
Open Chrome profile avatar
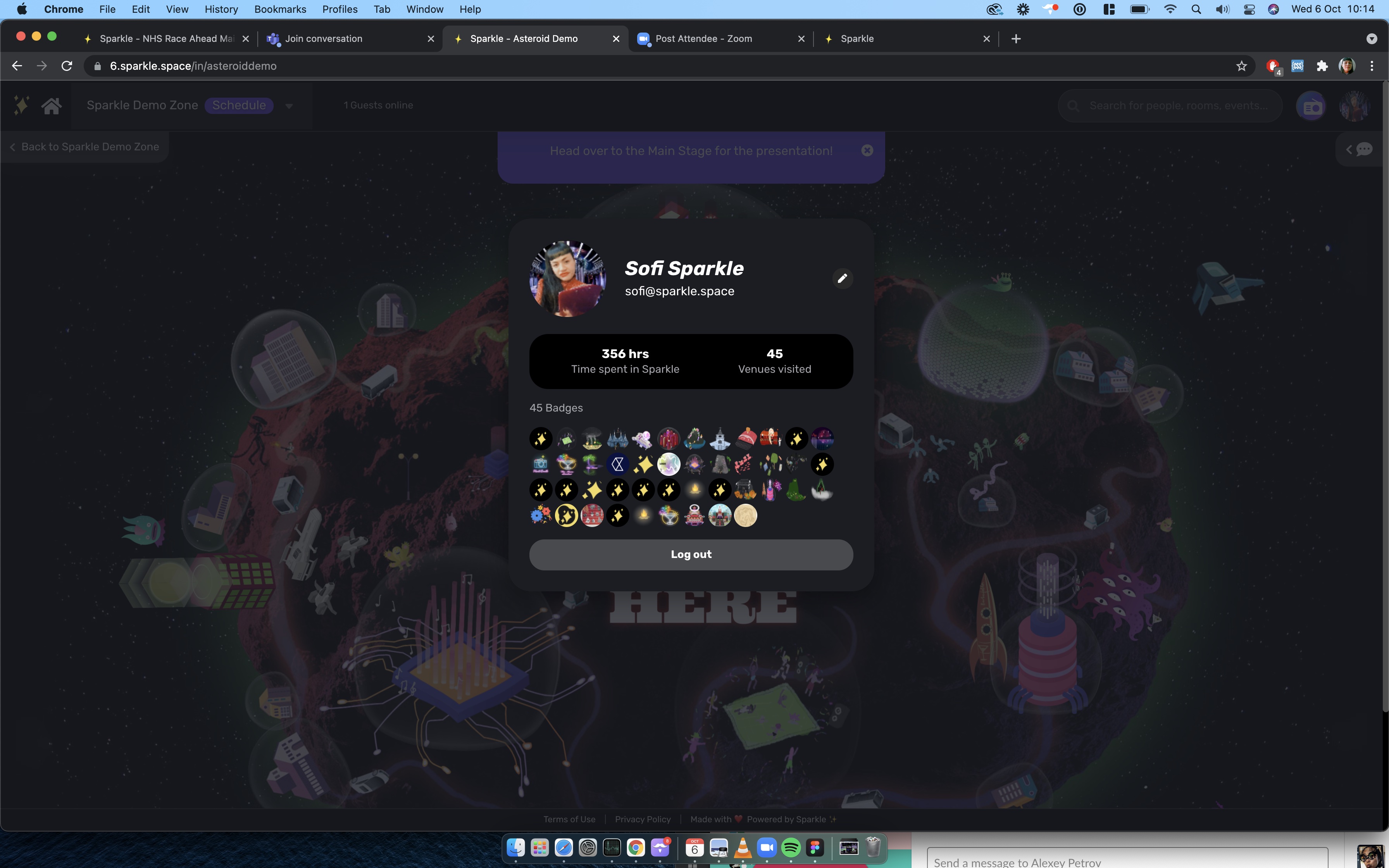1347,66
